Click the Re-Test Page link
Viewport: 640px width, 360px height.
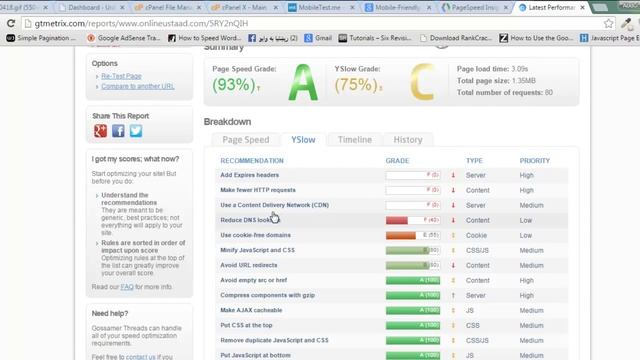[x=121, y=76]
